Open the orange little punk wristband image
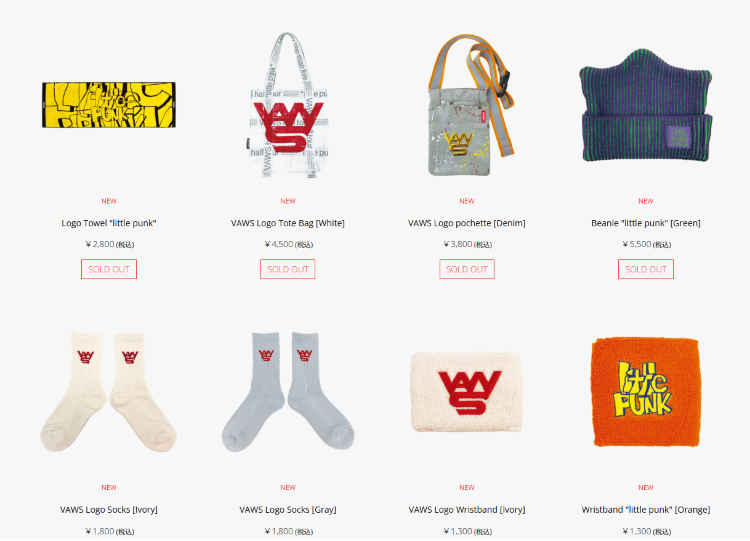The image size is (750, 541). pos(646,392)
